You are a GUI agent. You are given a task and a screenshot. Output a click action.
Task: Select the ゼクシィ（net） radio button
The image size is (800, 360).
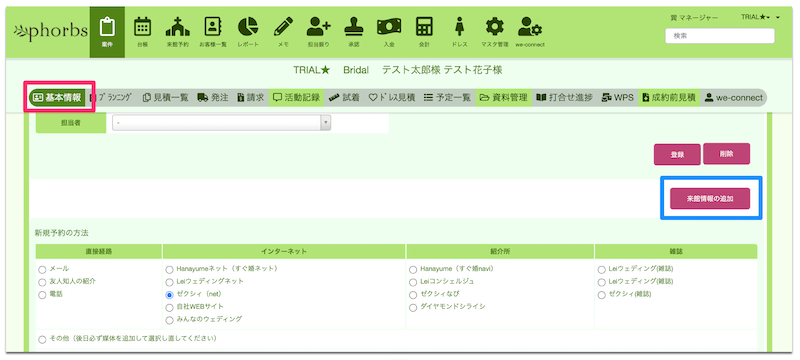[169, 295]
